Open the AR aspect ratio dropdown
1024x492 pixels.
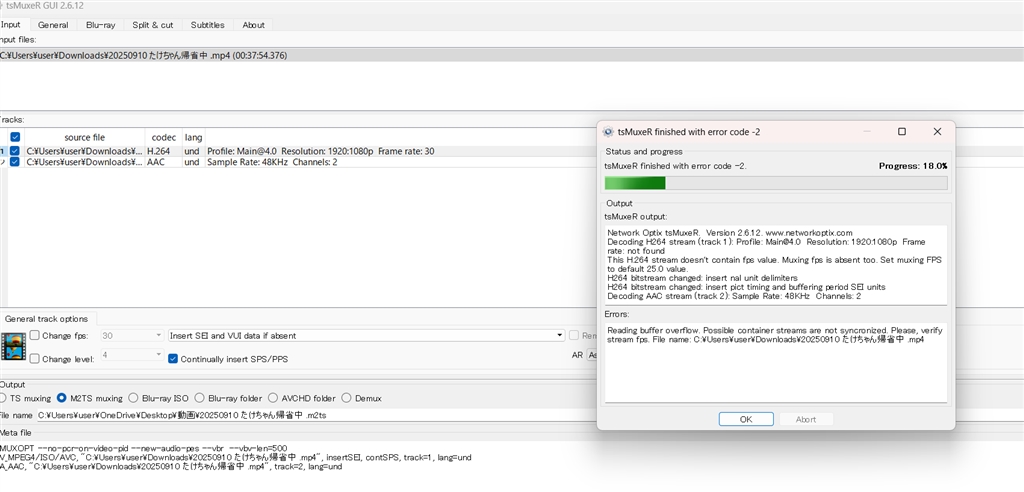pos(591,355)
